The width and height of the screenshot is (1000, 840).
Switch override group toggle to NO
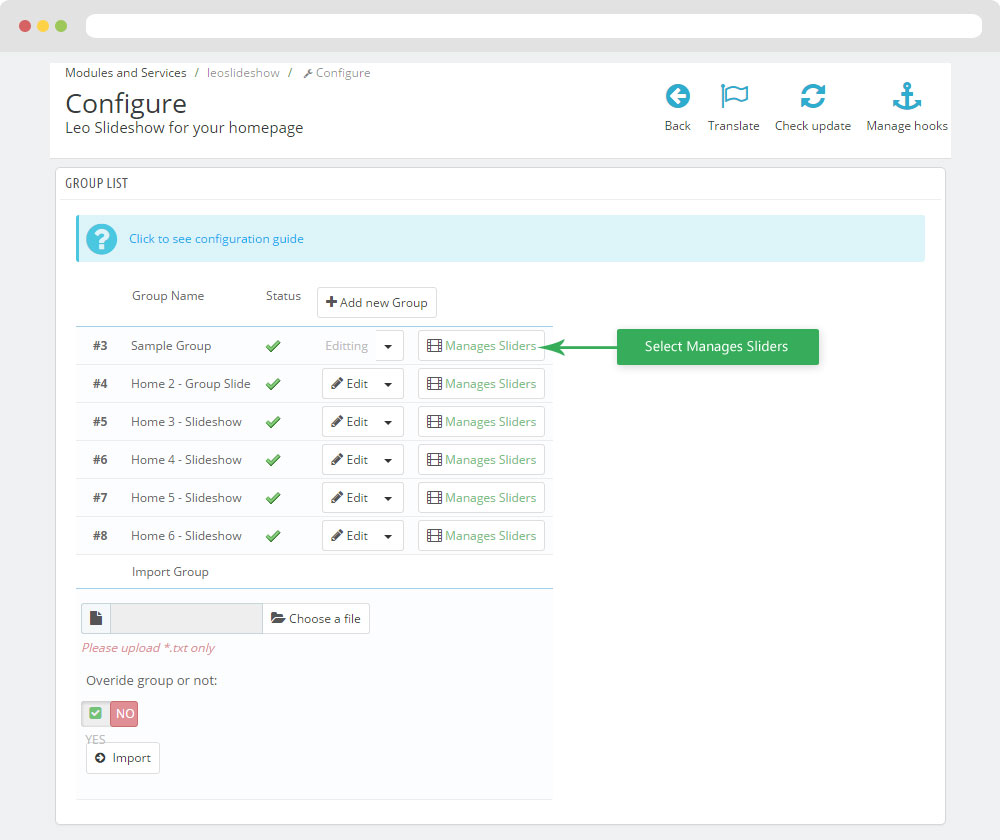(124, 714)
